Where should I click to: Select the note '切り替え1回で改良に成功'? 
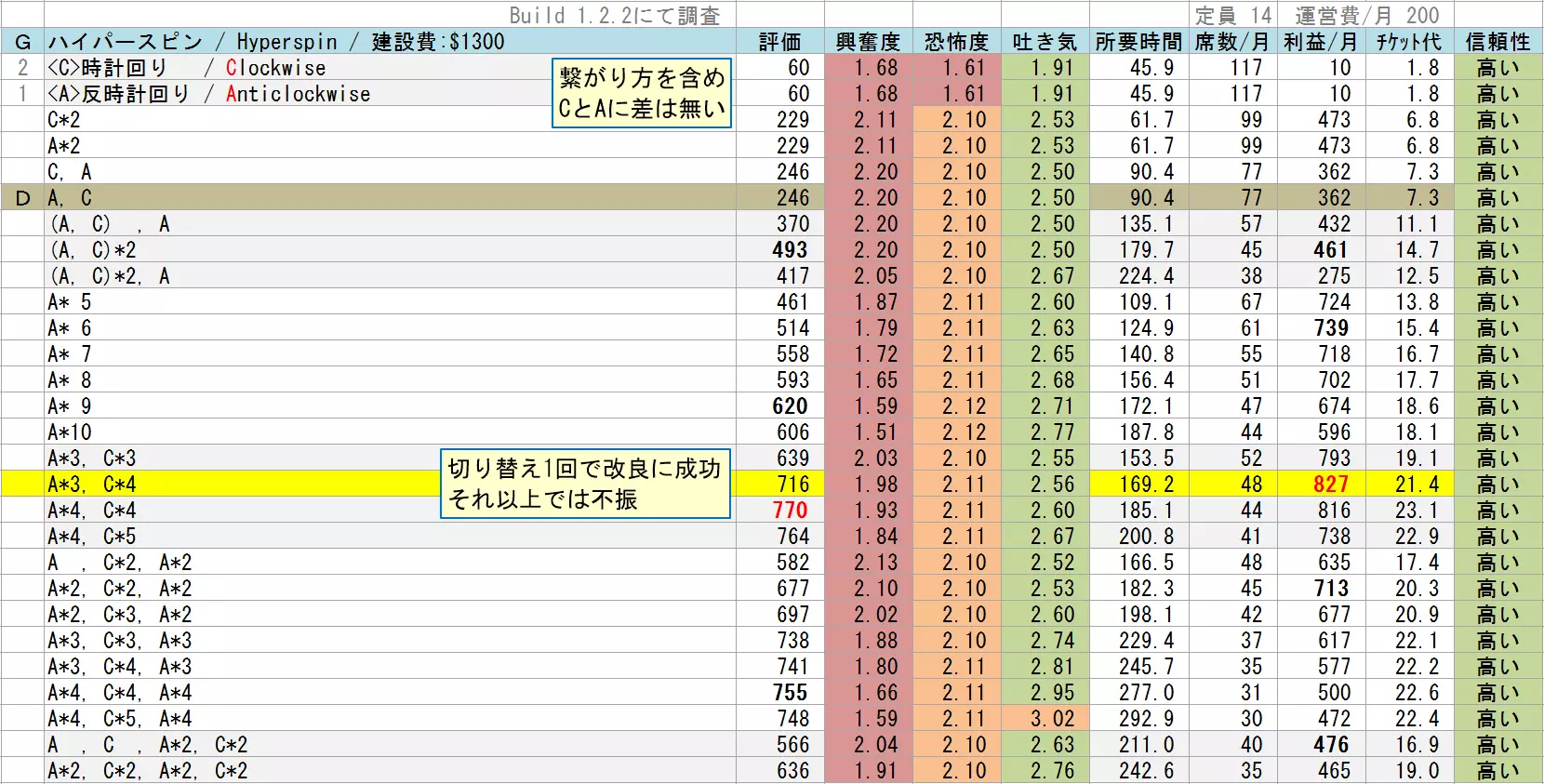585,468
